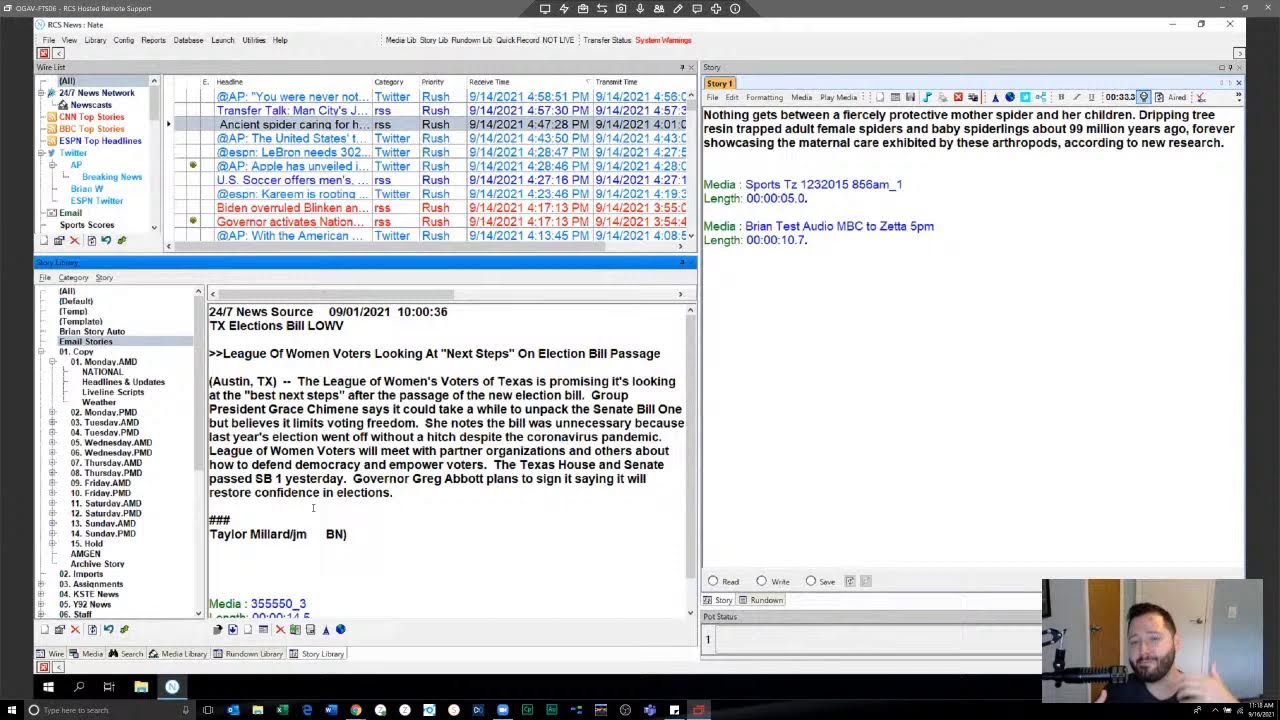Image resolution: width=1280 pixels, height=720 pixels.
Task: Expand the 05. Wednesday.AMD folder
Action: pyautogui.click(x=52, y=442)
